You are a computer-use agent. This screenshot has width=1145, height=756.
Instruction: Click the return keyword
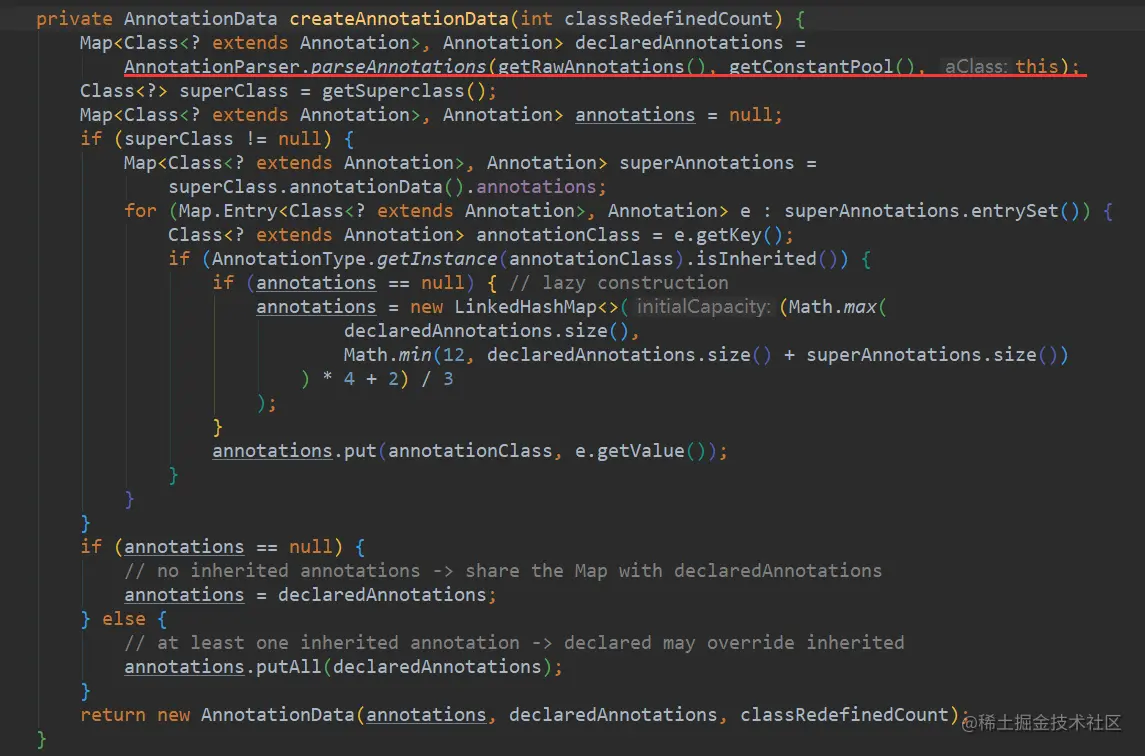(113, 714)
